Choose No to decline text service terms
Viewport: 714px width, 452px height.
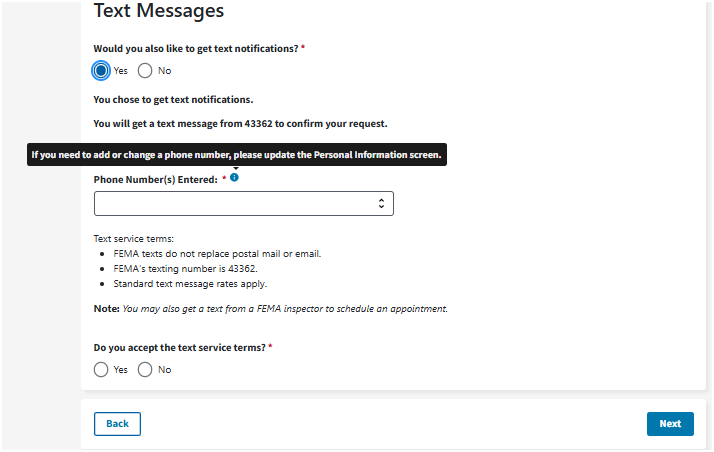(x=145, y=370)
